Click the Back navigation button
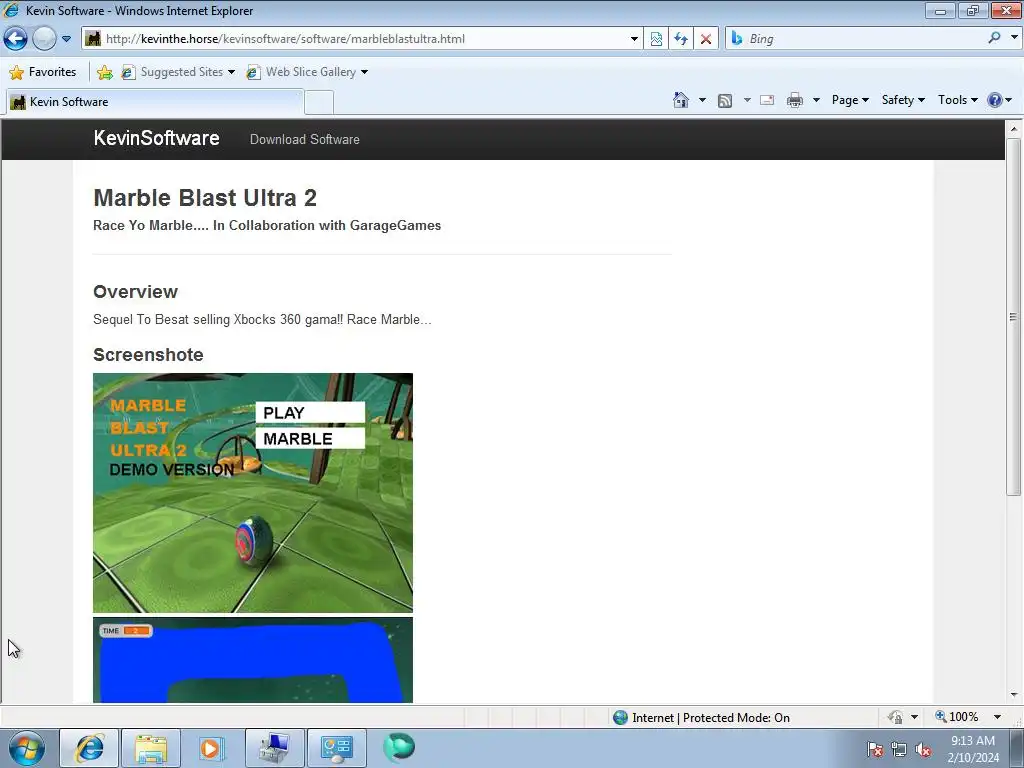1024x768 pixels. [x=16, y=39]
